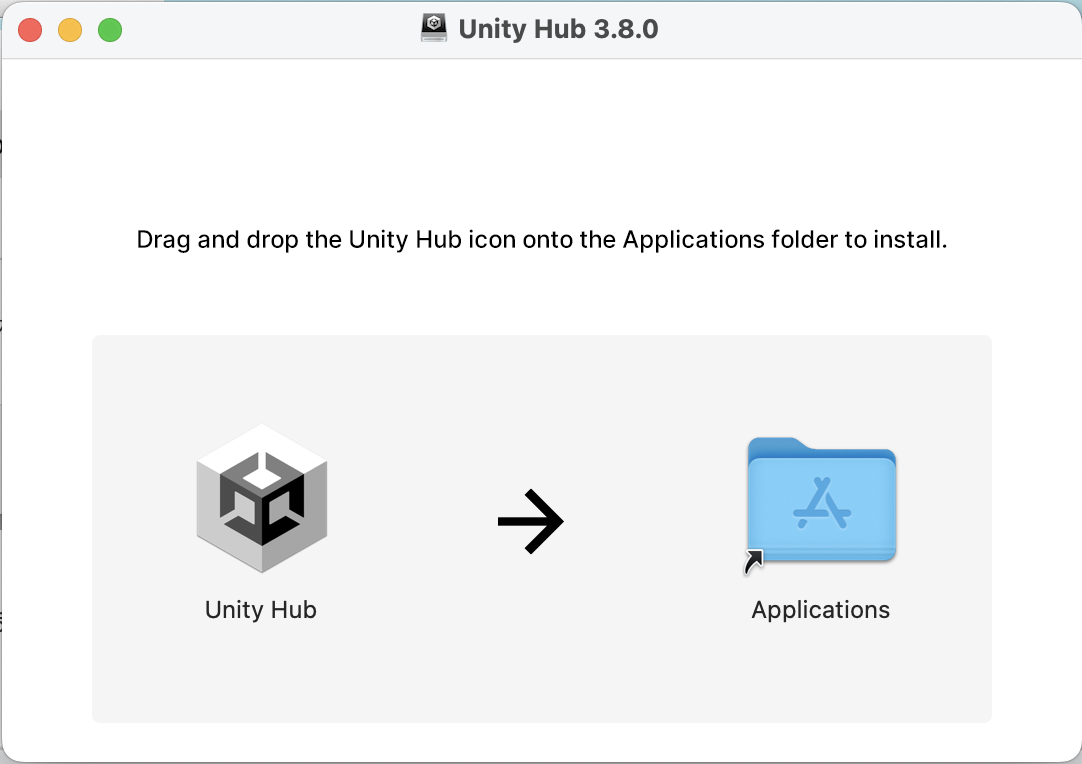Click the Applications label text
1082x764 pixels.
[820, 609]
